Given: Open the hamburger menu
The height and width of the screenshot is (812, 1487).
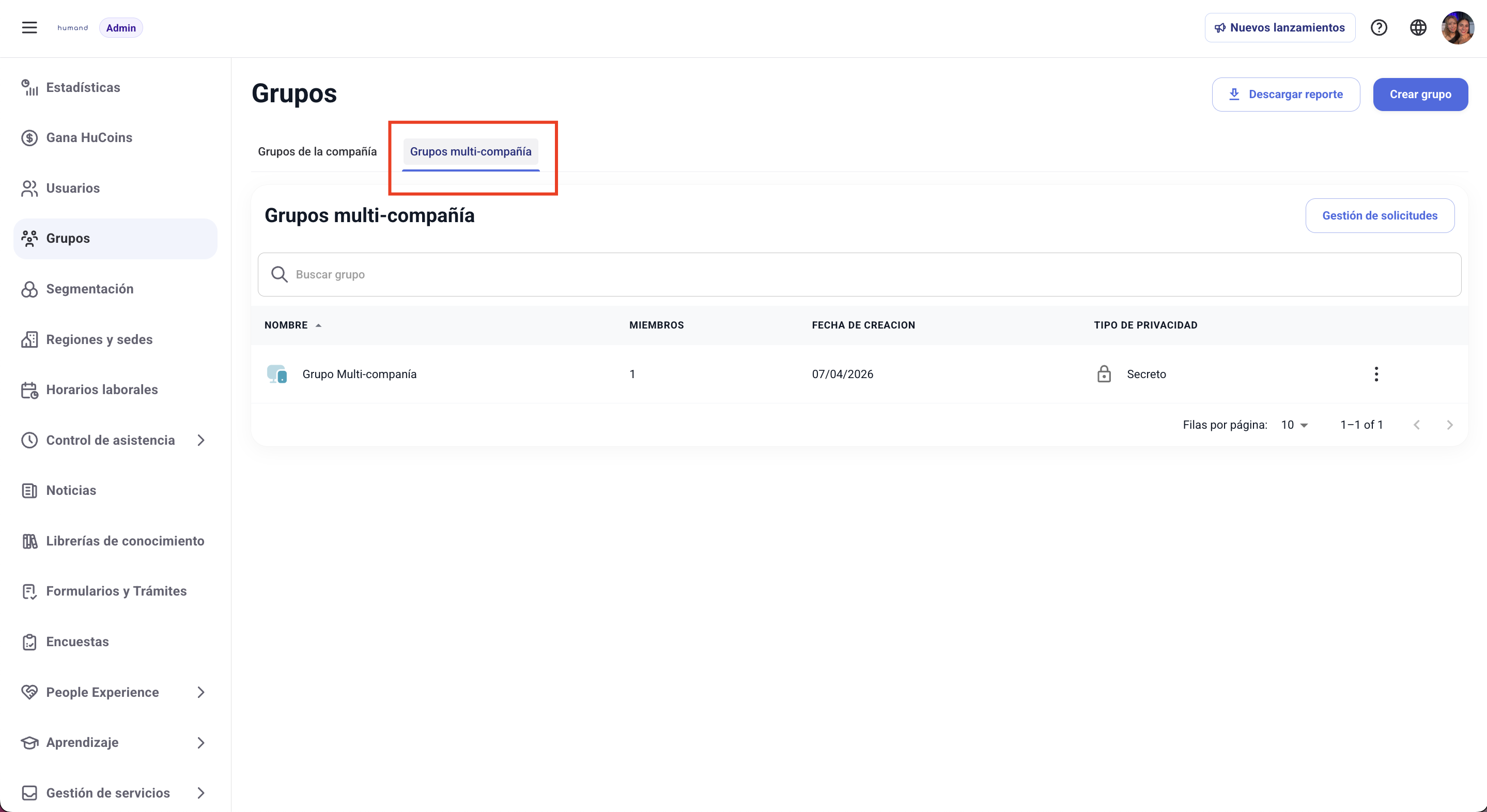Looking at the screenshot, I should [29, 27].
